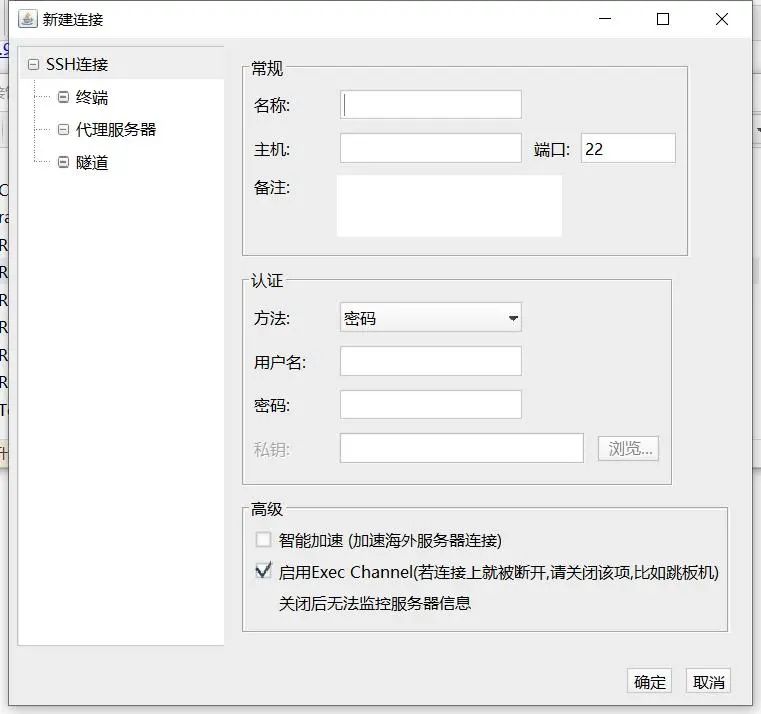Viewport: 761px width, 714px height.
Task: Click the 主机 input field
Action: click(430, 148)
